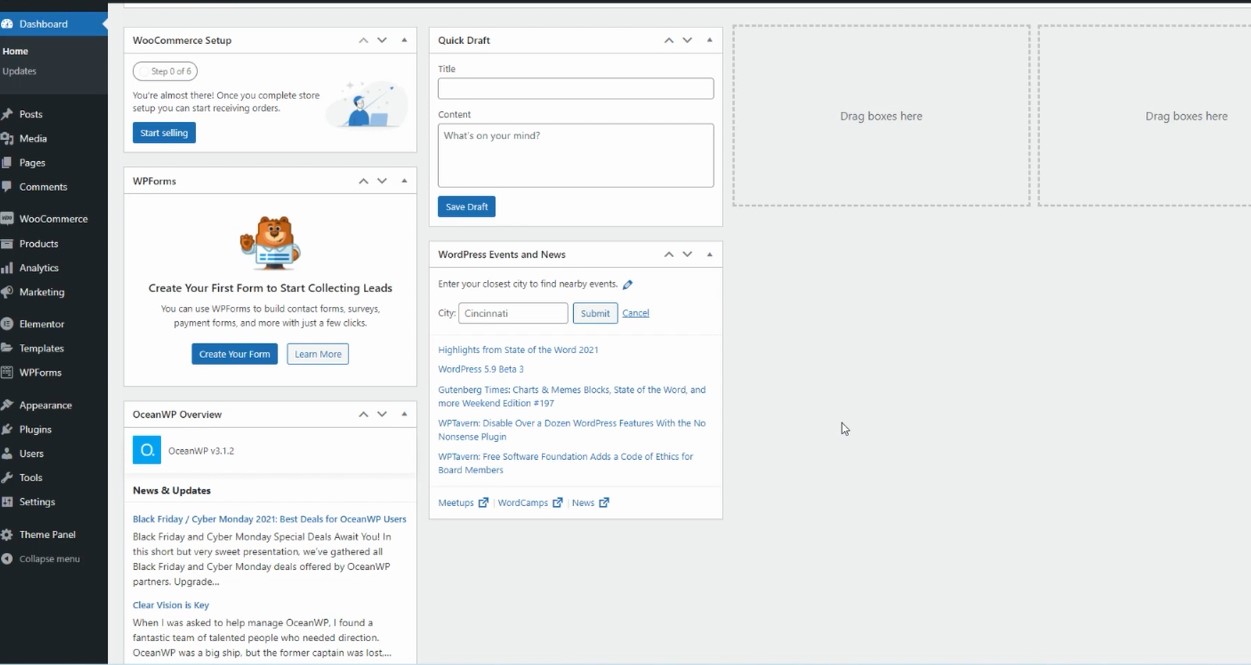Click the WPForms icon in sidebar
Image resolution: width=1251 pixels, height=665 pixels.
tap(7, 372)
